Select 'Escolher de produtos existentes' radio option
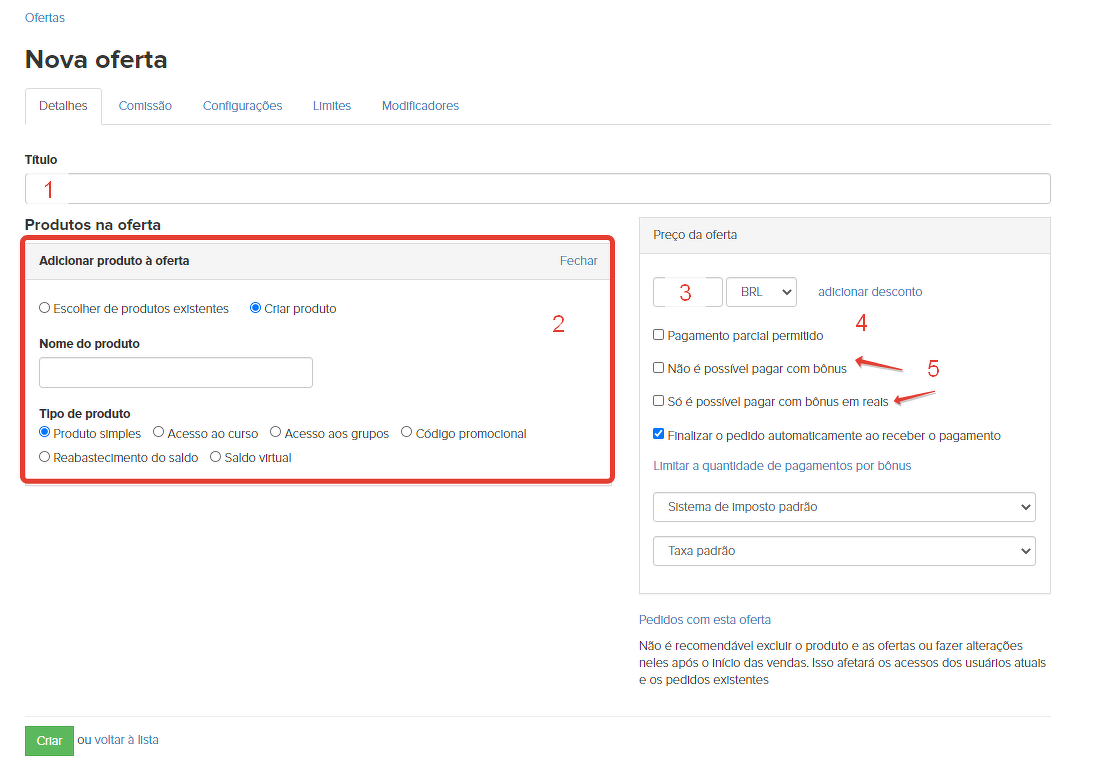Screen dimensions: 1109x775 (45, 308)
